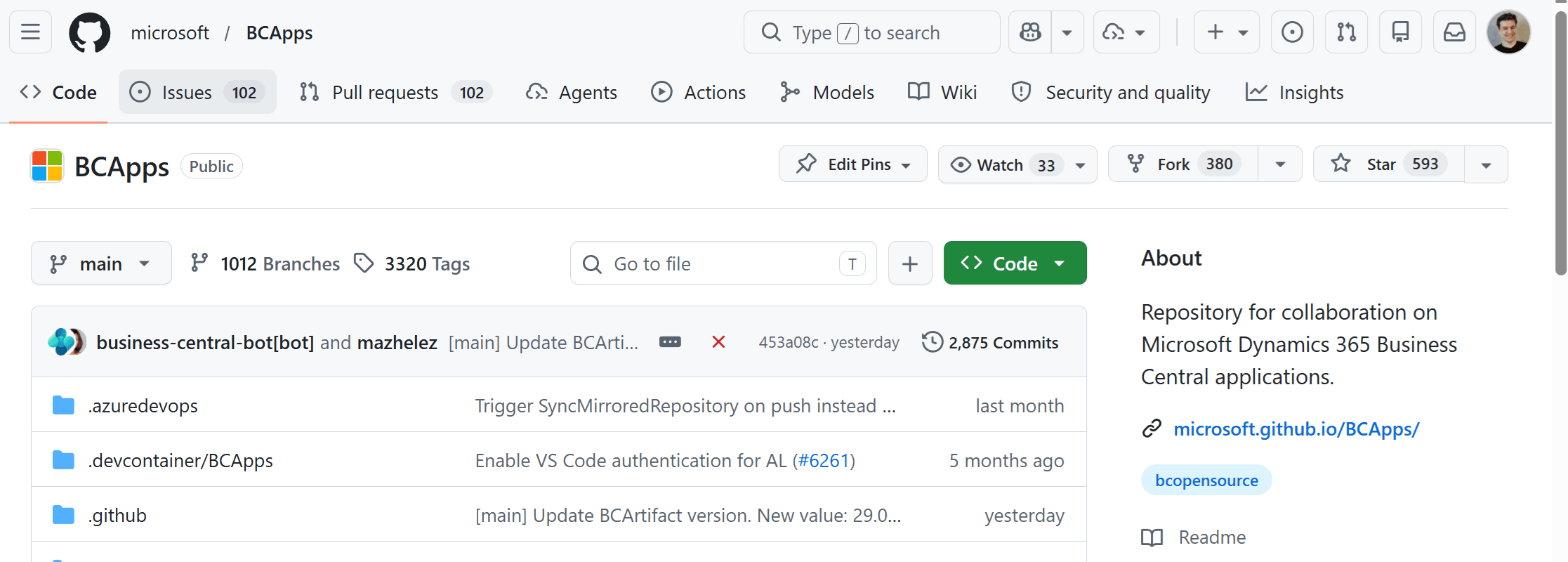1568x562 pixels.
Task: Open repositories icon in top header
Action: tap(1400, 32)
